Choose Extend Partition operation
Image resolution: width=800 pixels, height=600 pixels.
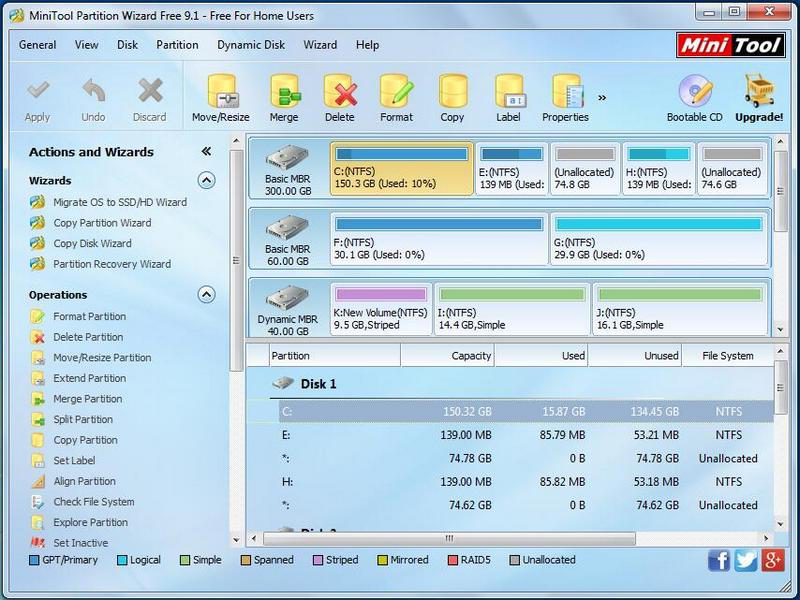click(78, 378)
